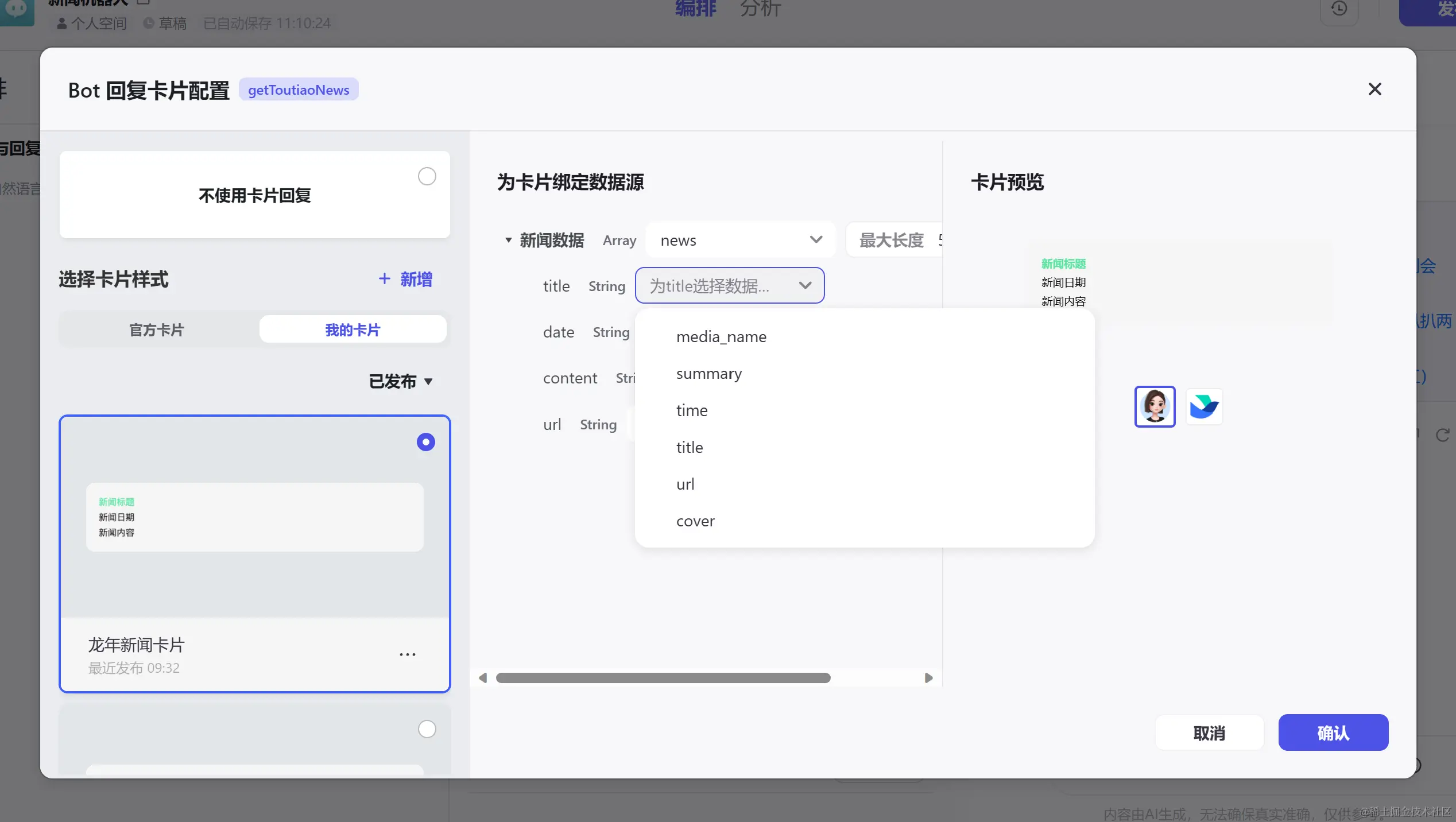Click the blue bird logo icon

click(1204, 406)
